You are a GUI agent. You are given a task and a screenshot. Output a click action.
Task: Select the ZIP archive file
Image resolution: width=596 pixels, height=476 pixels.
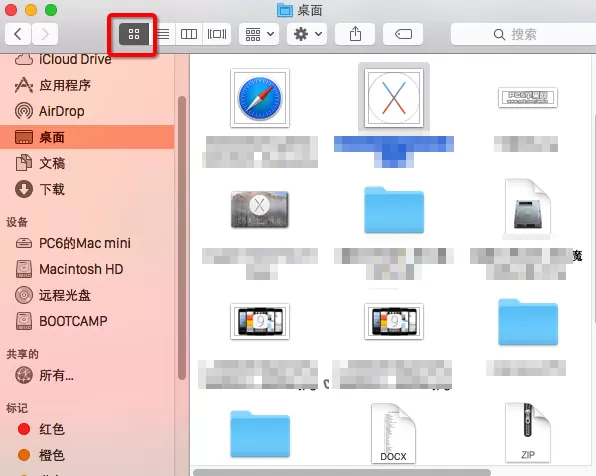pos(528,433)
